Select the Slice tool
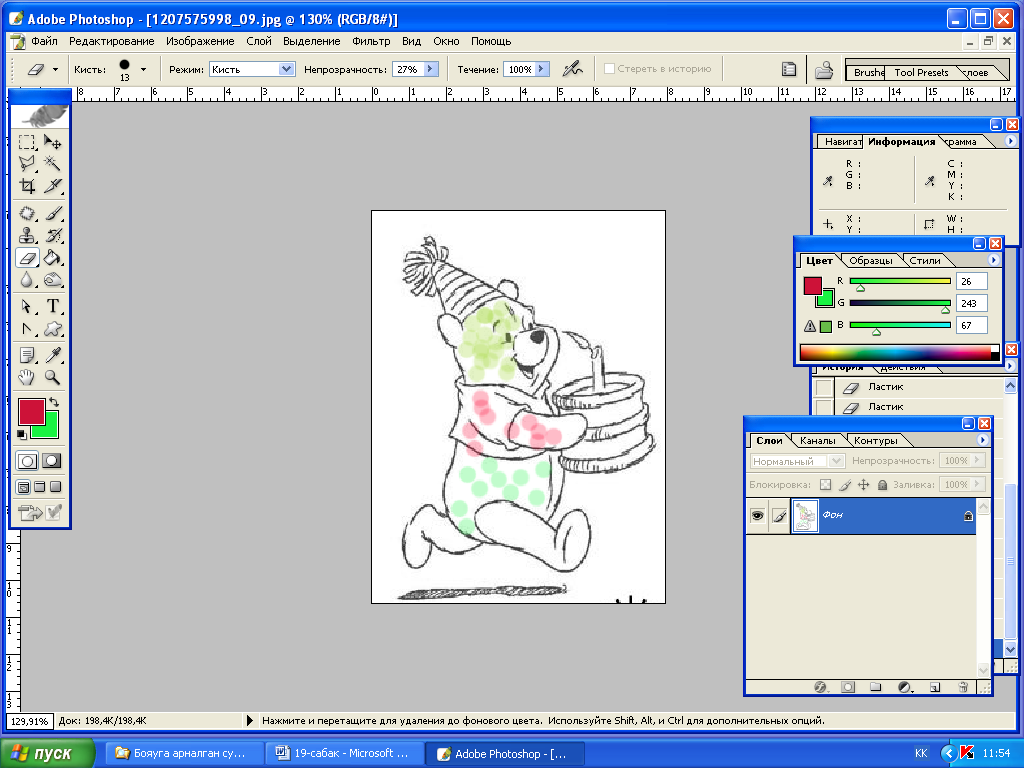The width and height of the screenshot is (1024, 768). [x=52, y=185]
